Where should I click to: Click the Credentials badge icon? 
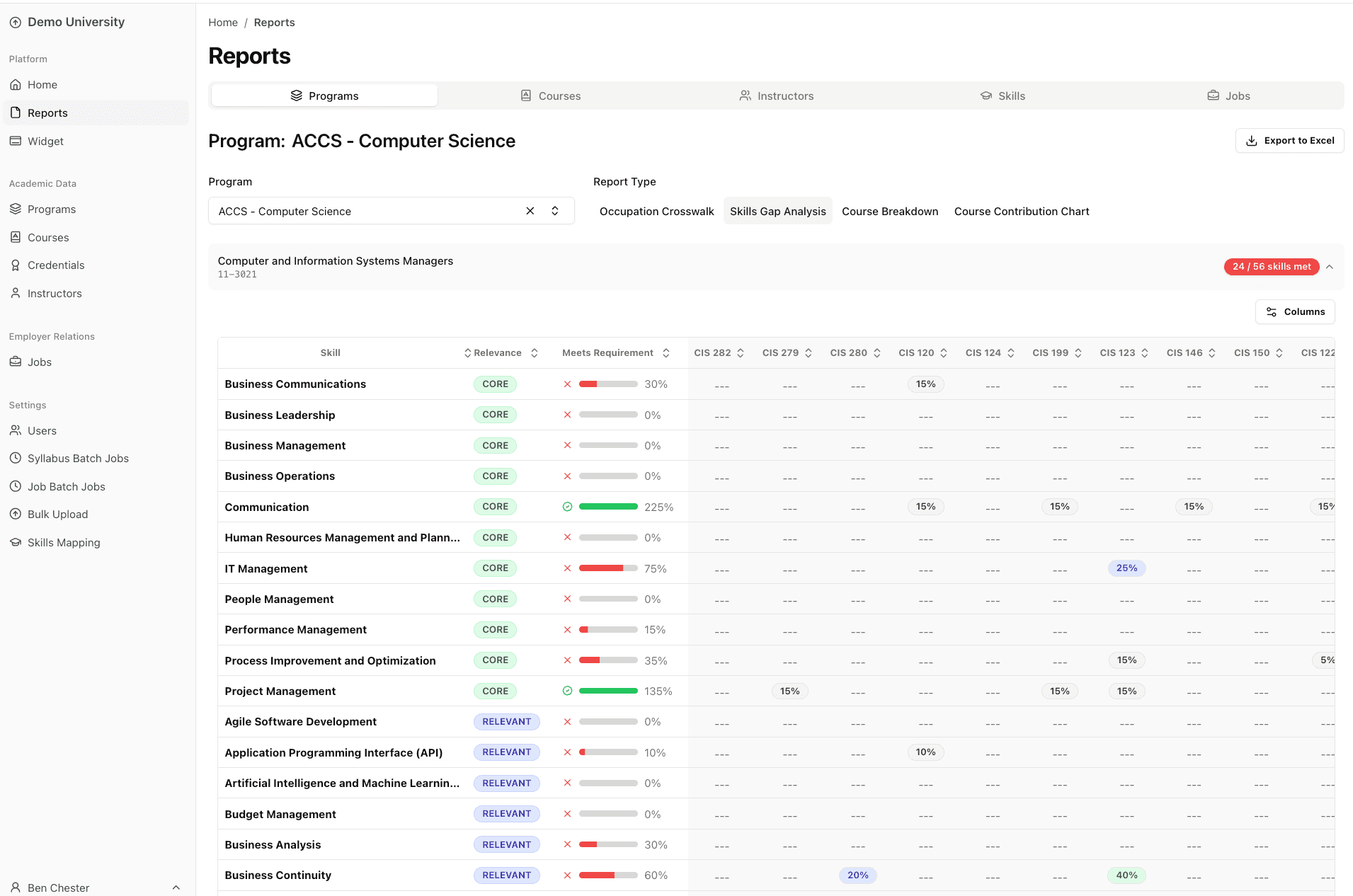[16, 265]
